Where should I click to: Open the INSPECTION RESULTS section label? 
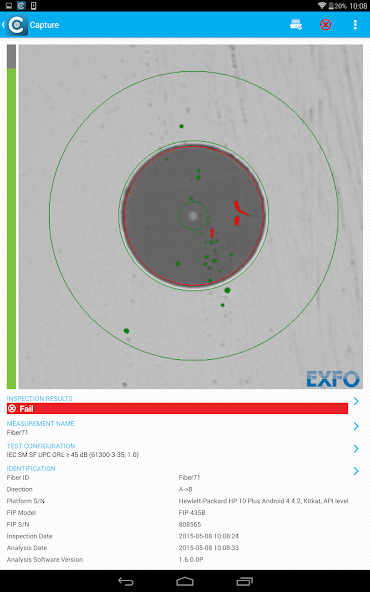[39, 398]
